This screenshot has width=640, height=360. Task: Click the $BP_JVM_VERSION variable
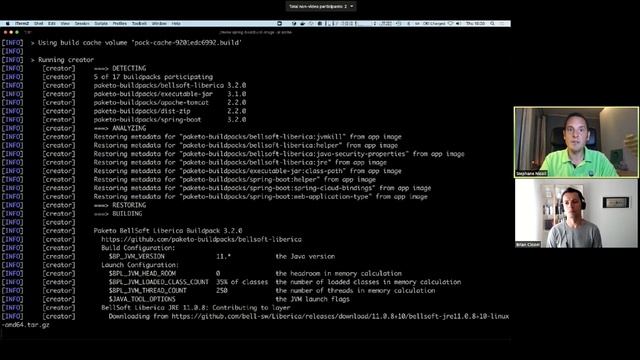coord(136,256)
